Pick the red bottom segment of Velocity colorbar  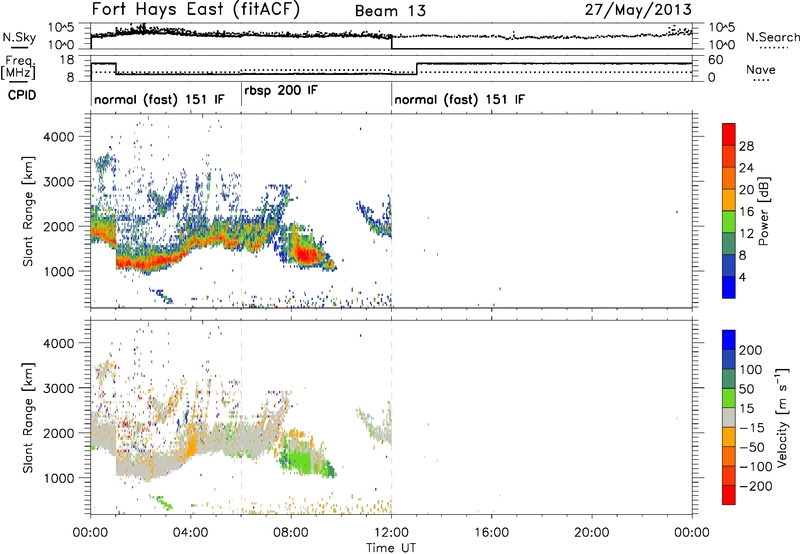click(729, 494)
